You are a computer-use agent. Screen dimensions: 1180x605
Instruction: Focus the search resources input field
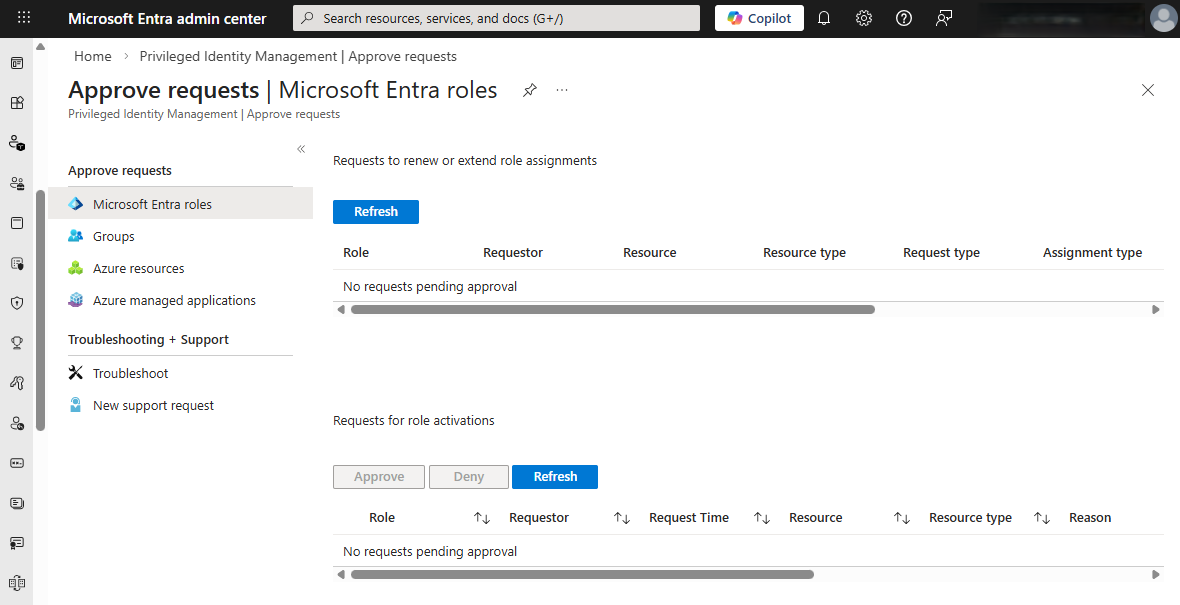(x=496, y=18)
